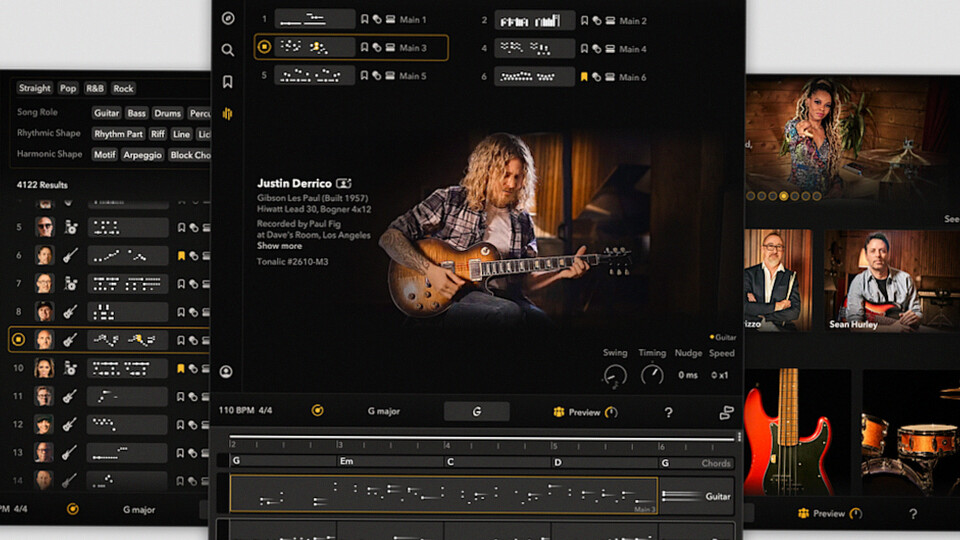
Task: Filter Rhythmic Shape by Line
Action: pos(181,134)
